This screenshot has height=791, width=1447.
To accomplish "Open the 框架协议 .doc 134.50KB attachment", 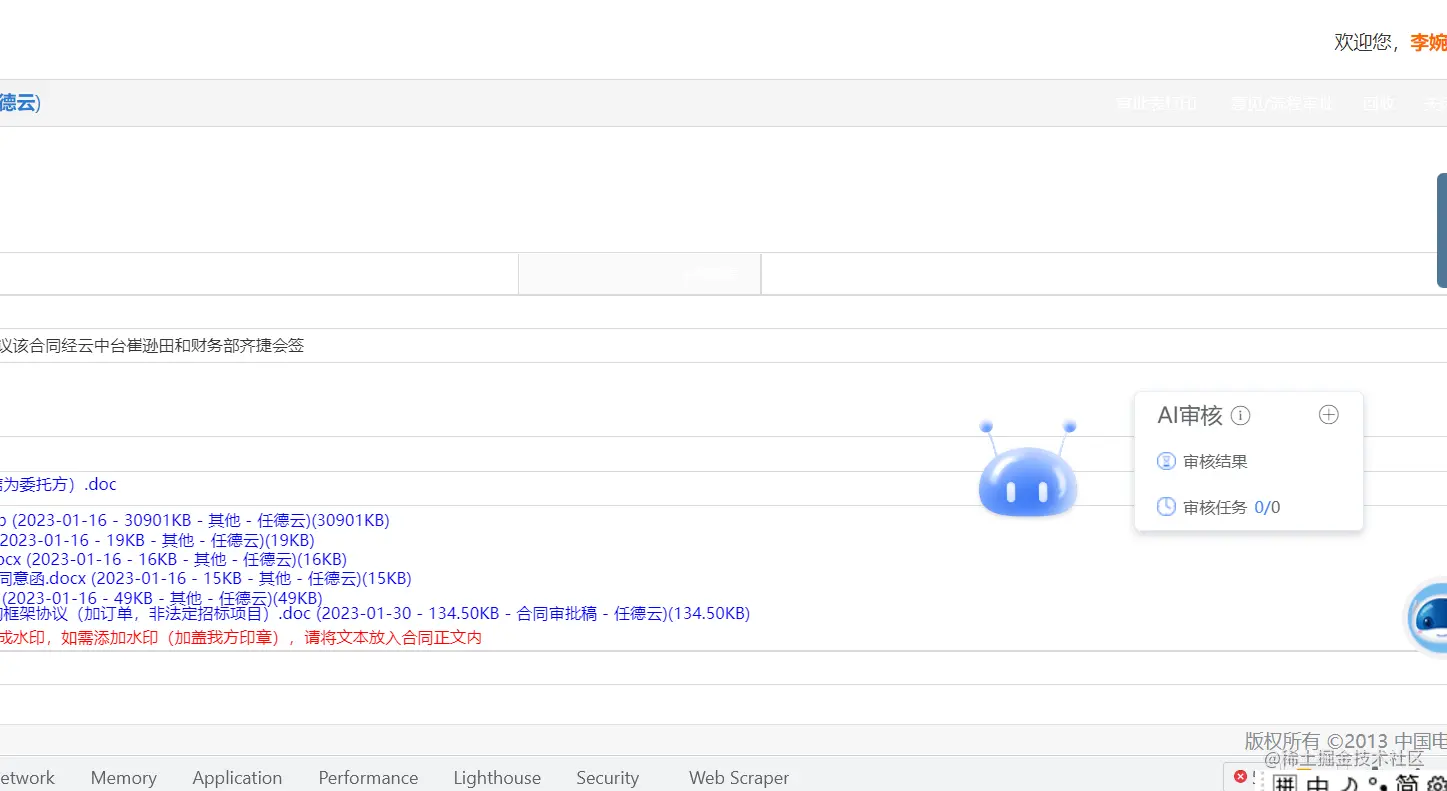I will coord(375,613).
